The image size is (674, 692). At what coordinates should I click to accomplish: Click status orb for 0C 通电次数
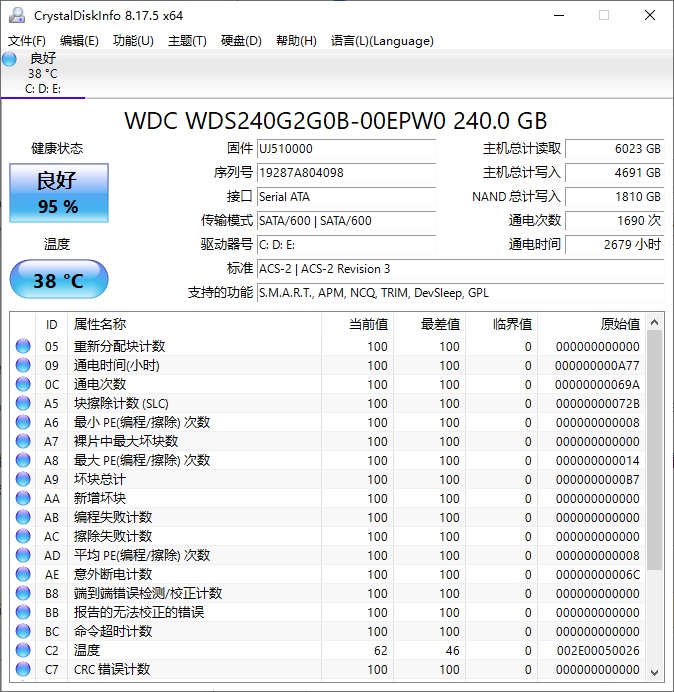point(23,384)
